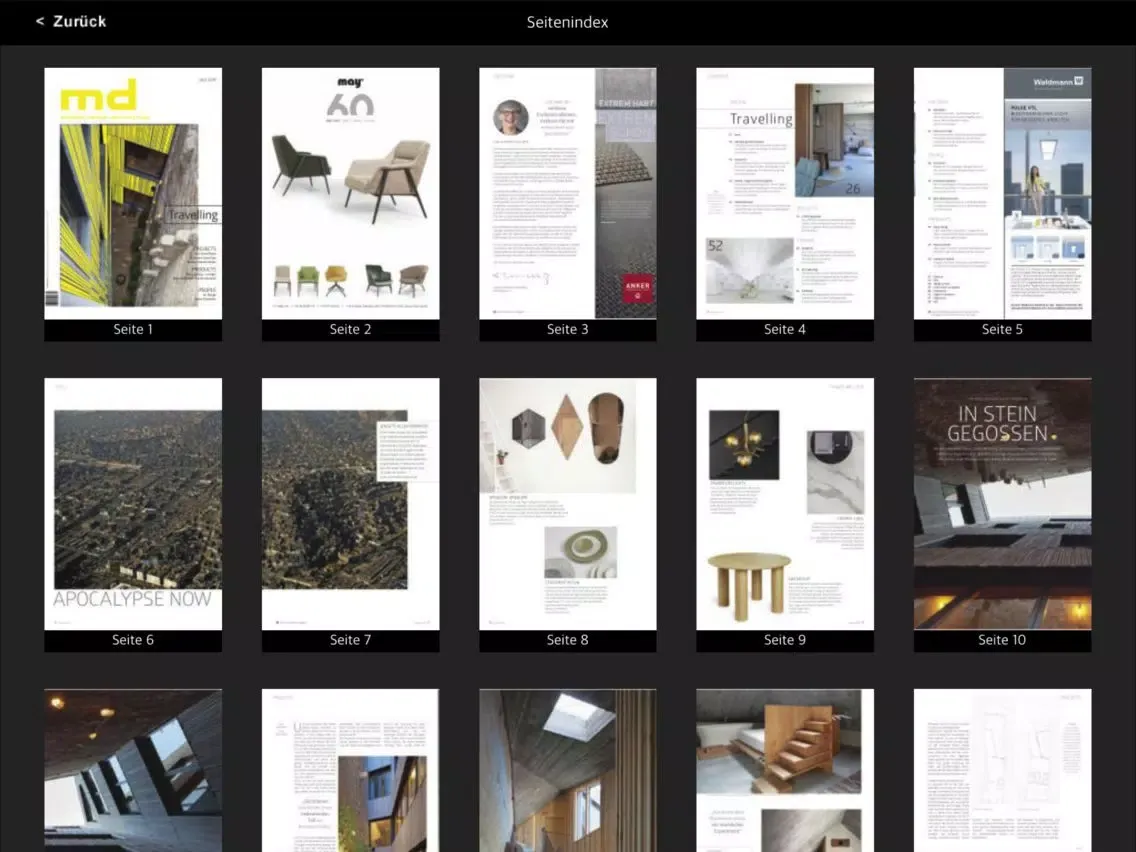This screenshot has width=1136, height=852.
Task: Open the Seite 2 armchair ad thumbnail
Action: 351,193
